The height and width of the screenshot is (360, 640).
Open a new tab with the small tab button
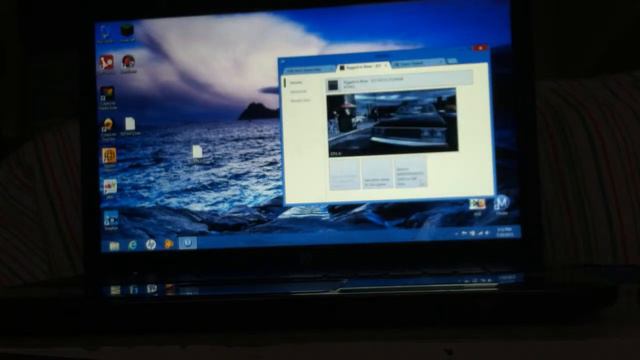(452, 61)
